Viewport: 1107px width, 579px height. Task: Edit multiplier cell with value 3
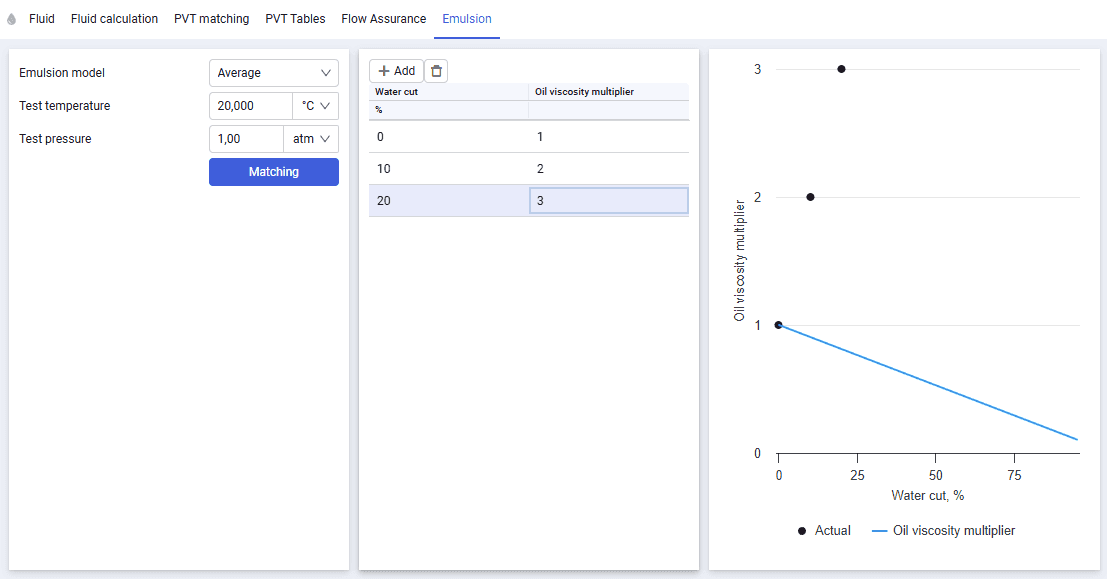pyautogui.click(x=609, y=201)
